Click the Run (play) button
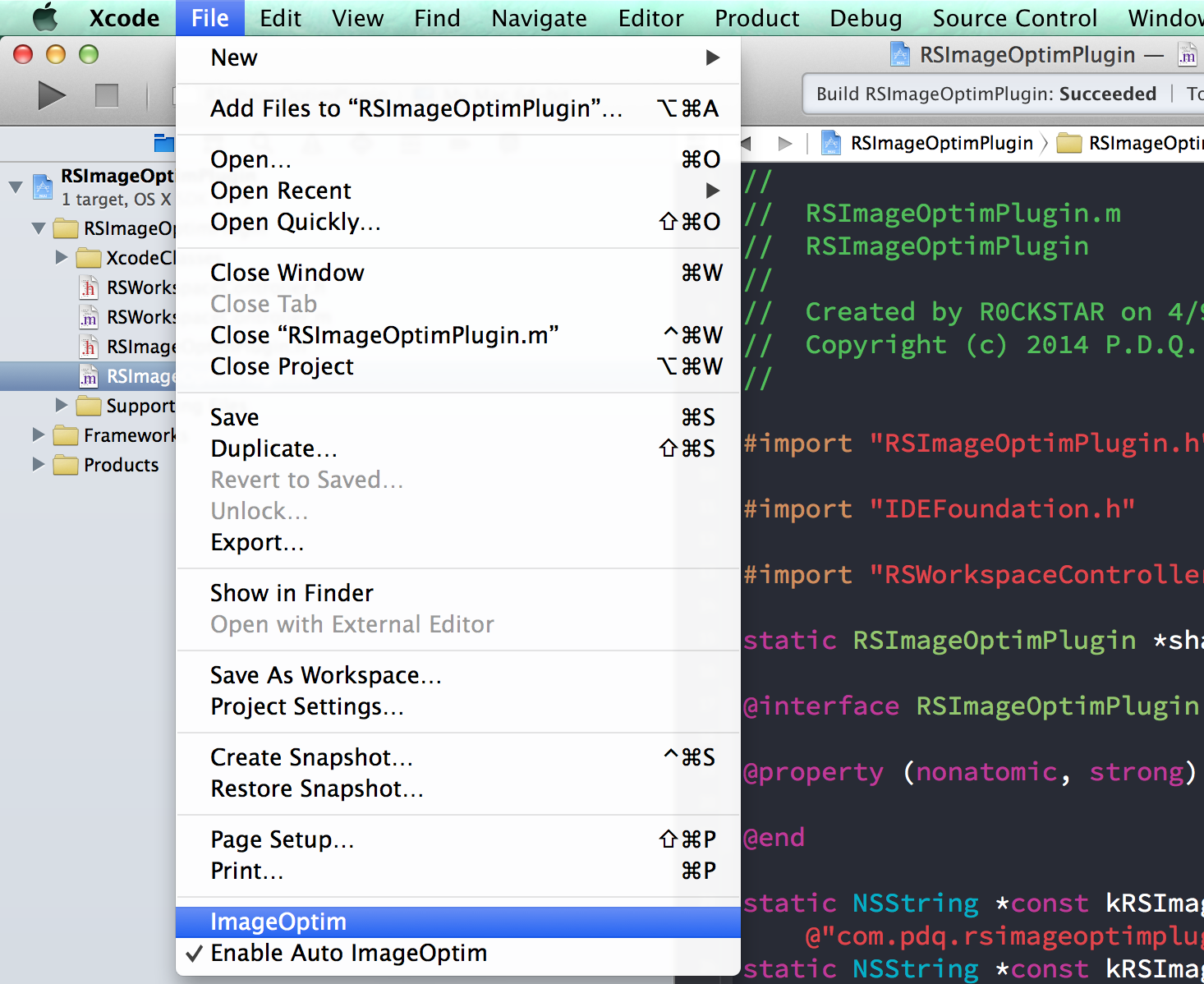 click(52, 96)
